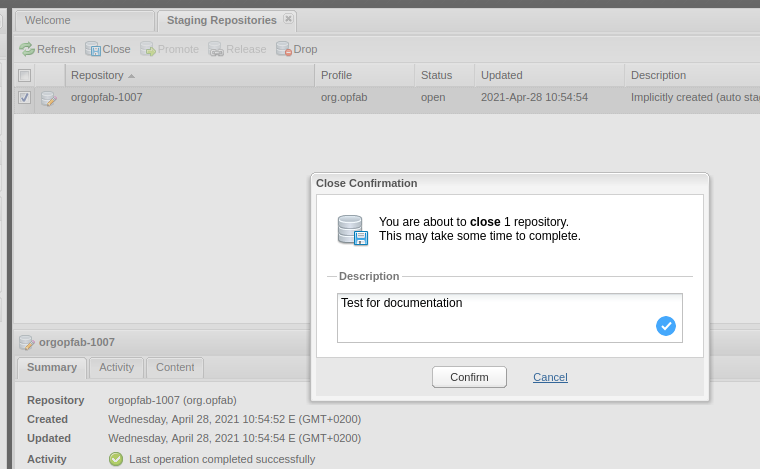Click the blue checkmark icon in description field

click(x=665, y=326)
